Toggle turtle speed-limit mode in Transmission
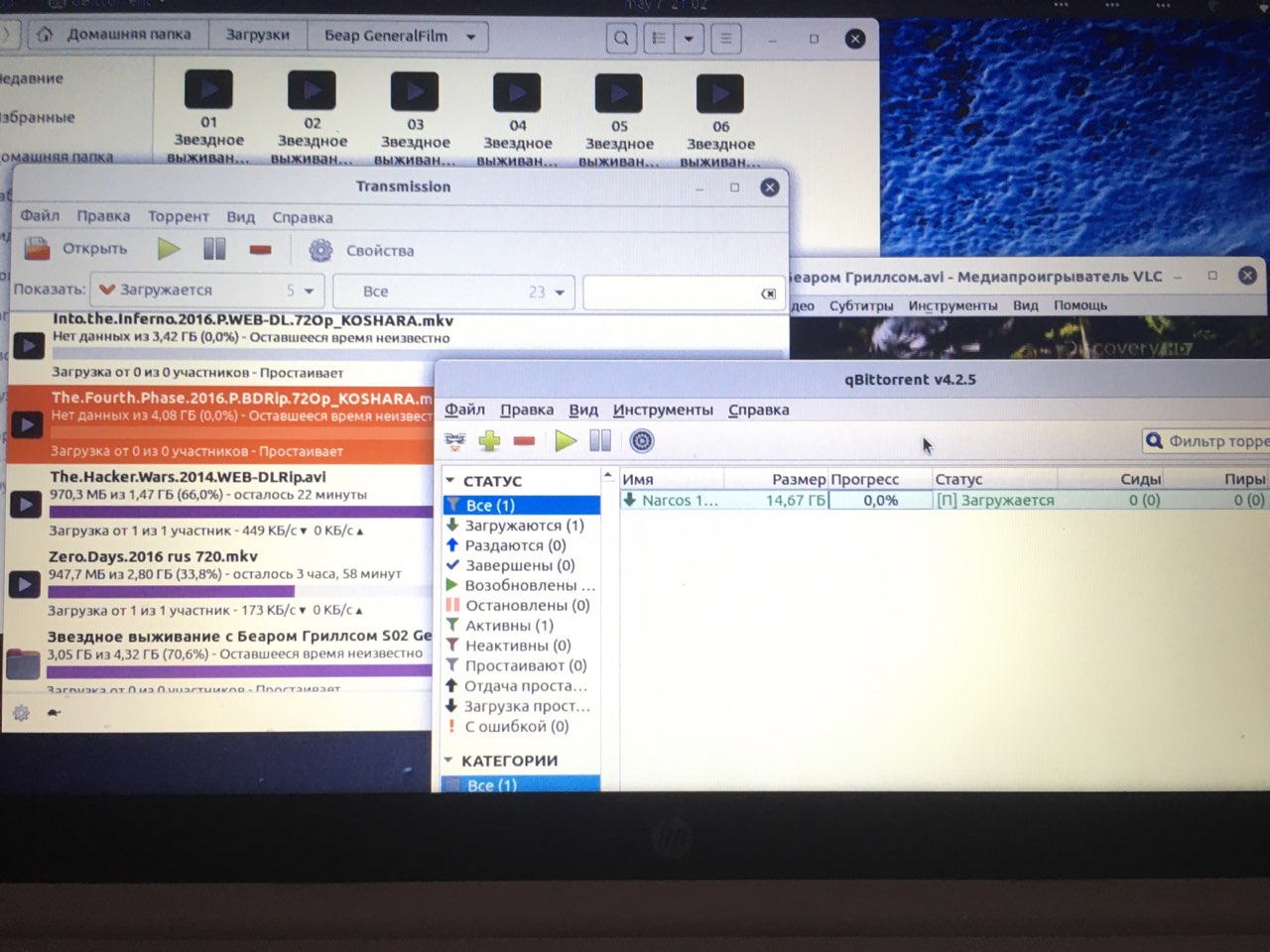 [x=54, y=712]
